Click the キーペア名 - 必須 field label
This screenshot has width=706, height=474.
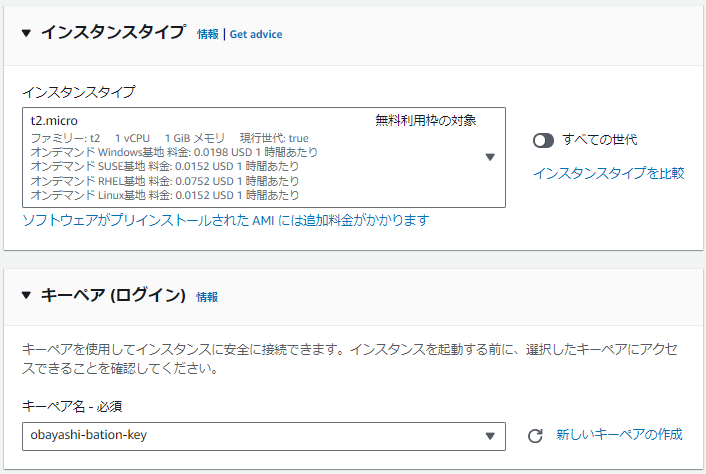click(72, 406)
